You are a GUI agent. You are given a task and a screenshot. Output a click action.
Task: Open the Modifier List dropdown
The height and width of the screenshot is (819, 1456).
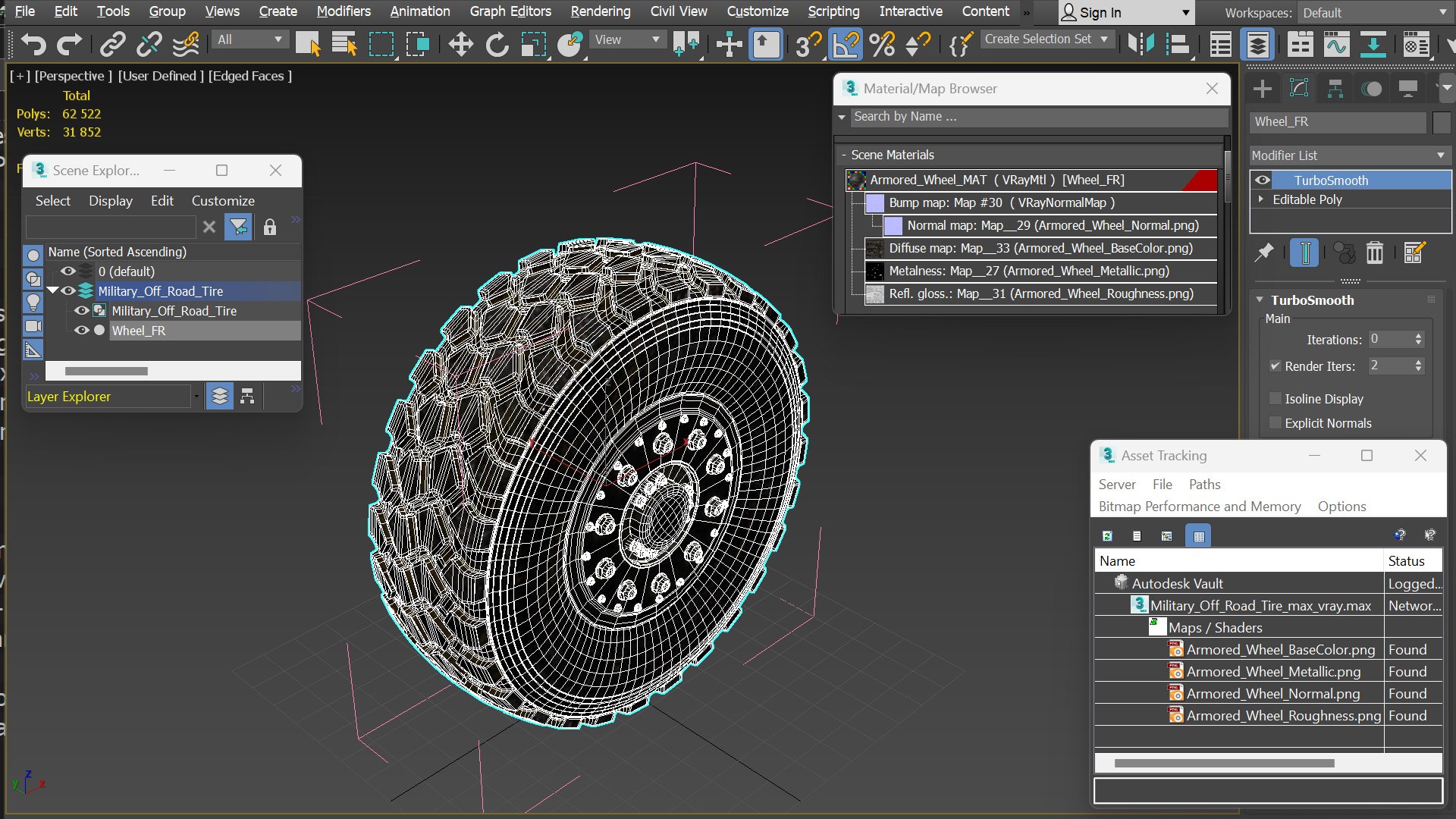pyautogui.click(x=1350, y=155)
